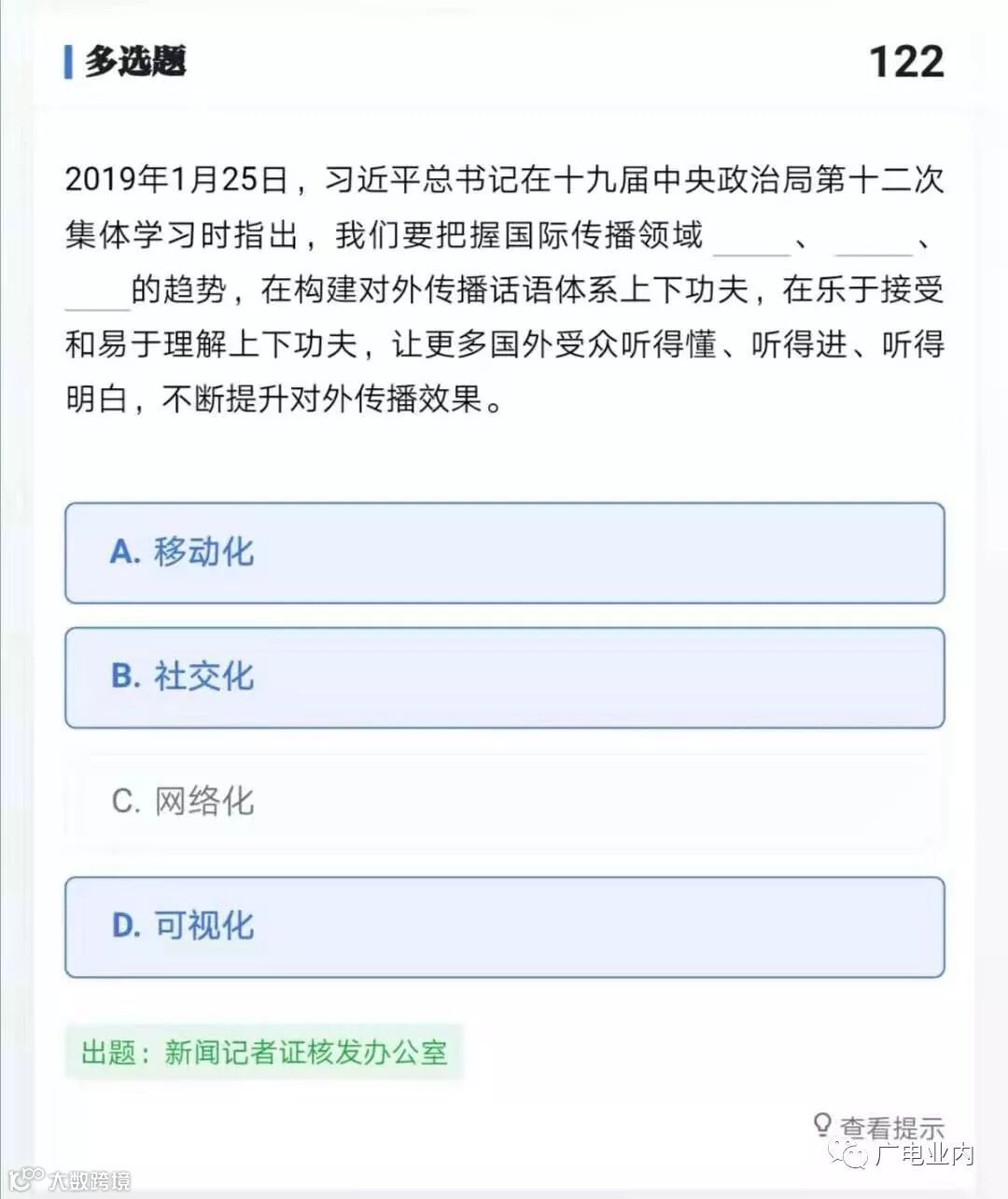The height and width of the screenshot is (1199, 1008).
Task: Click the first blank in the question text
Action: [751, 239]
